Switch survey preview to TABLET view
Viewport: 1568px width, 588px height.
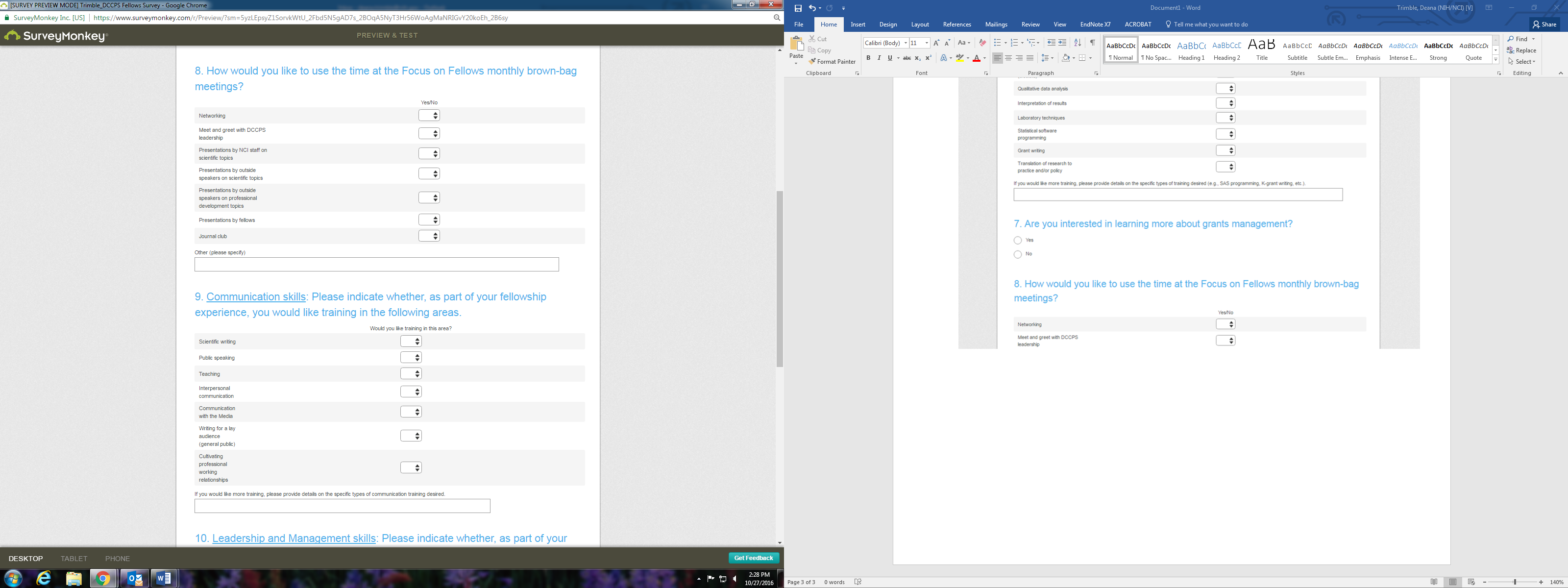[73, 558]
